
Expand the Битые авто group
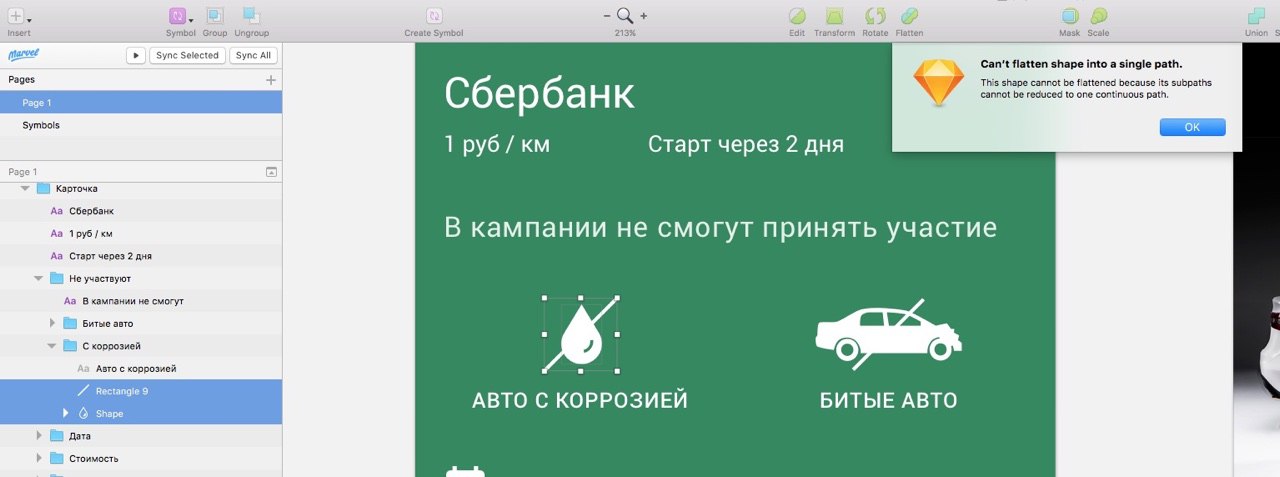[x=52, y=323]
